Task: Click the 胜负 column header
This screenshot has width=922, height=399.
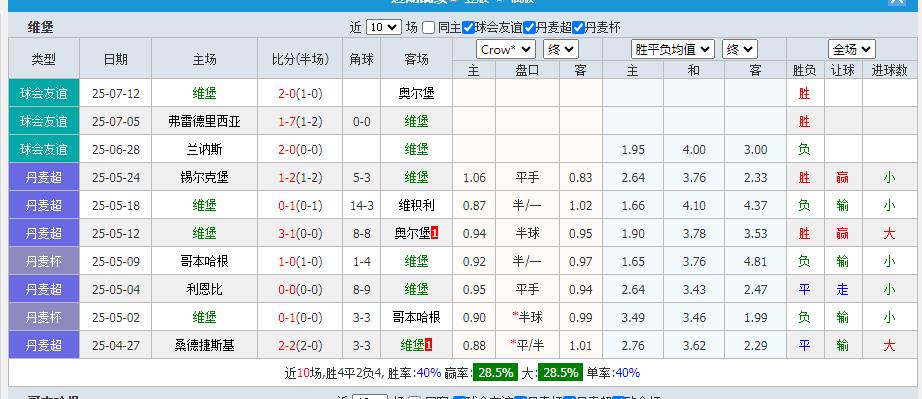Action: point(804,71)
